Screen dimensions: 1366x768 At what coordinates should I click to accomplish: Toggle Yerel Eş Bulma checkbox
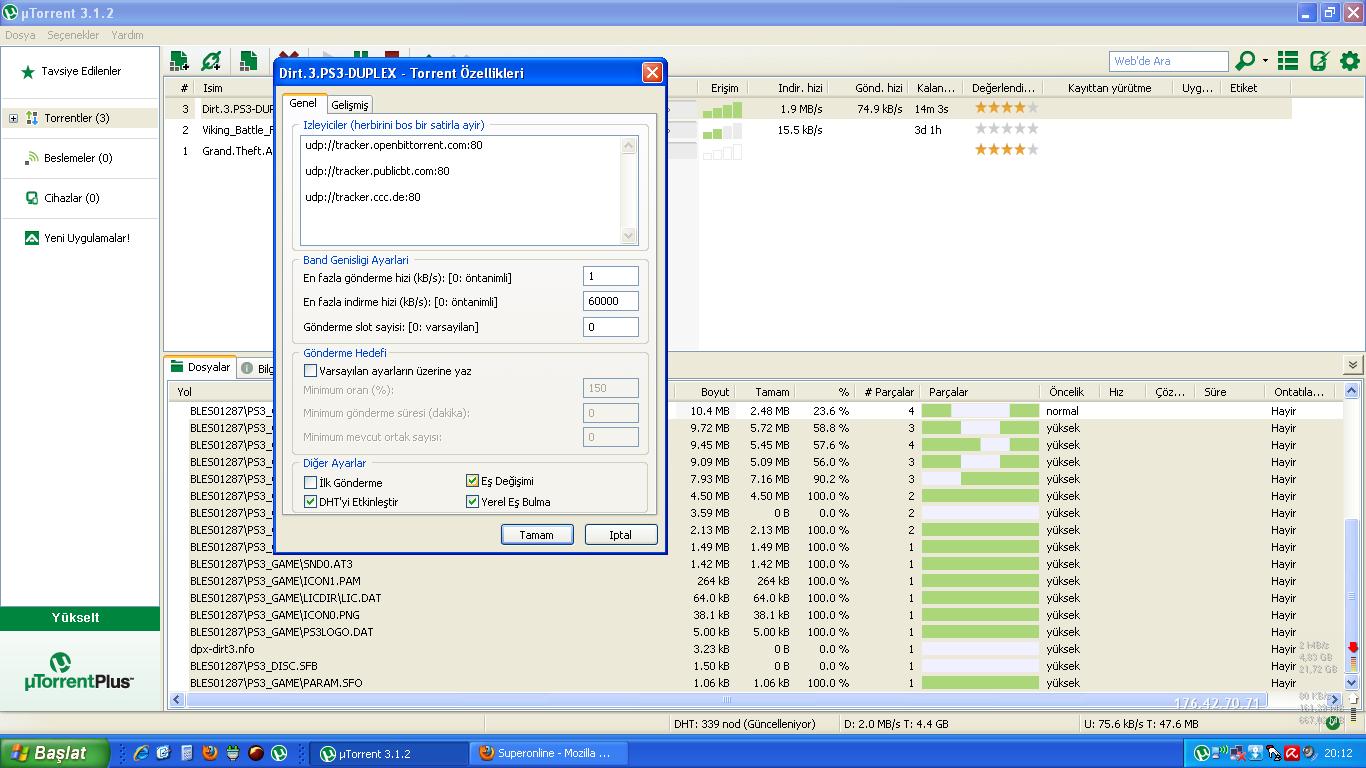click(x=473, y=502)
